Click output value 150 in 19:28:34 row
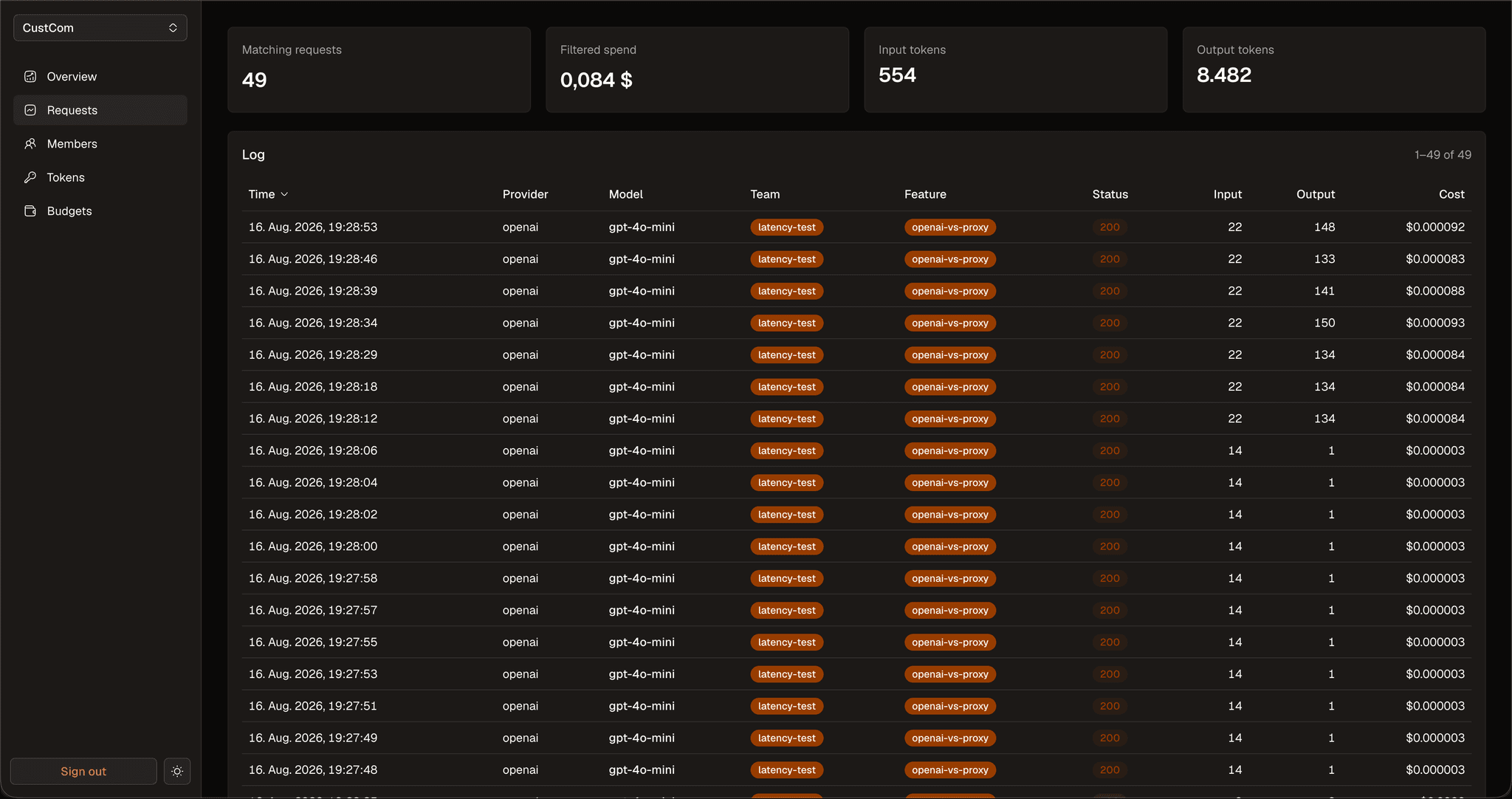The image size is (1512, 799). [1324, 323]
